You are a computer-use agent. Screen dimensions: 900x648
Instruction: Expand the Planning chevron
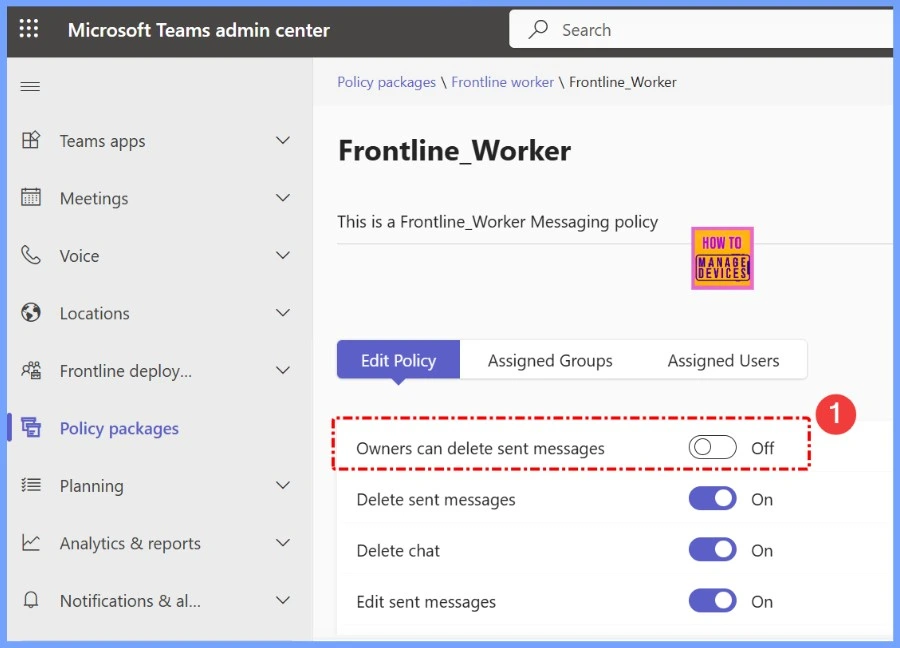[283, 485]
